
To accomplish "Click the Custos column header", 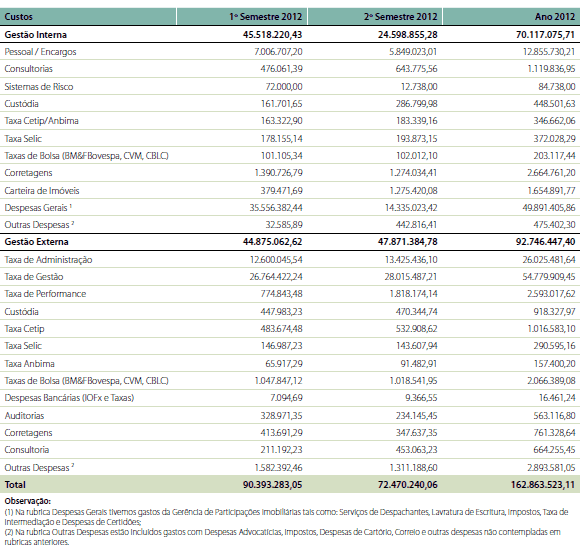I will [x=18, y=17].
